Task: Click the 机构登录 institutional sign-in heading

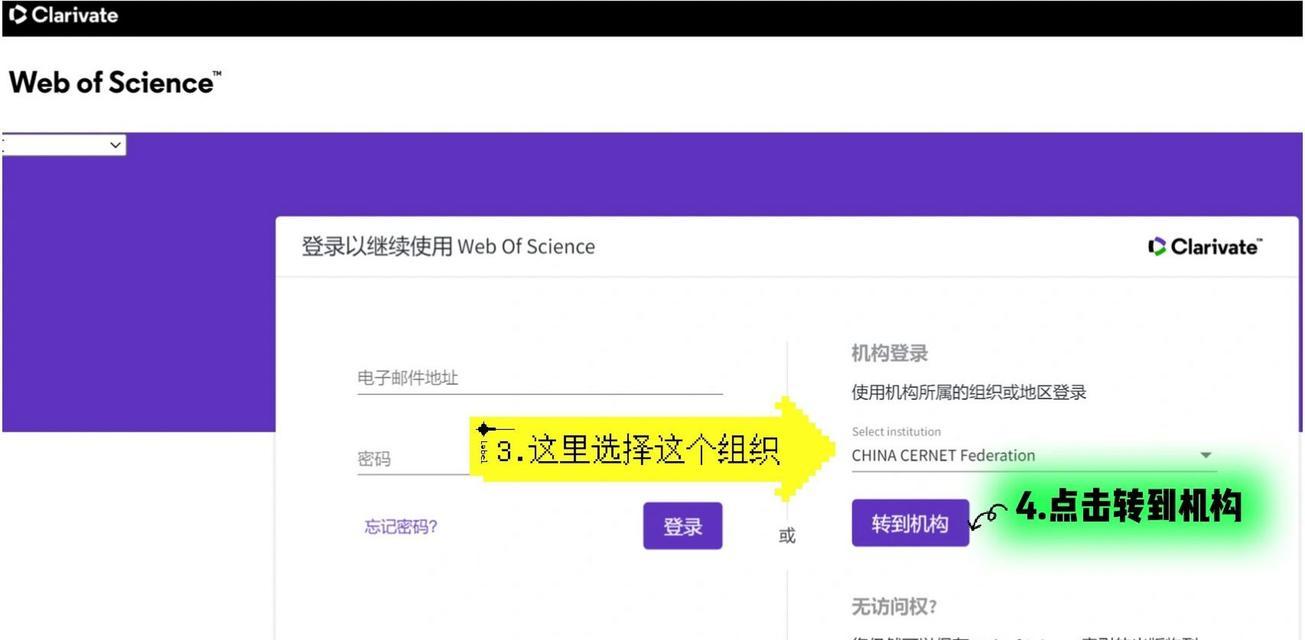Action: [889, 353]
